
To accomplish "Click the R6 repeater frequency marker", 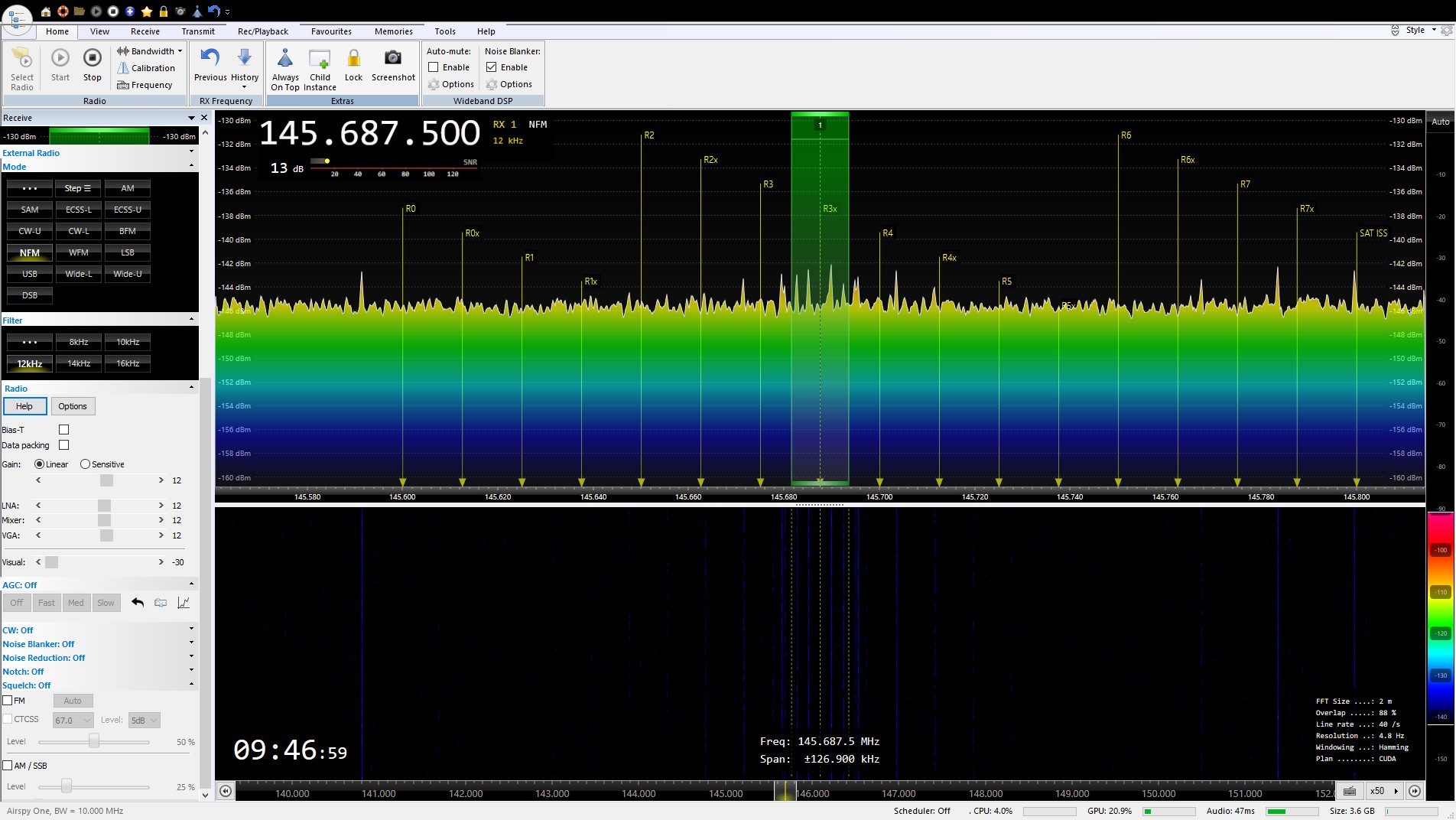I will (1126, 135).
